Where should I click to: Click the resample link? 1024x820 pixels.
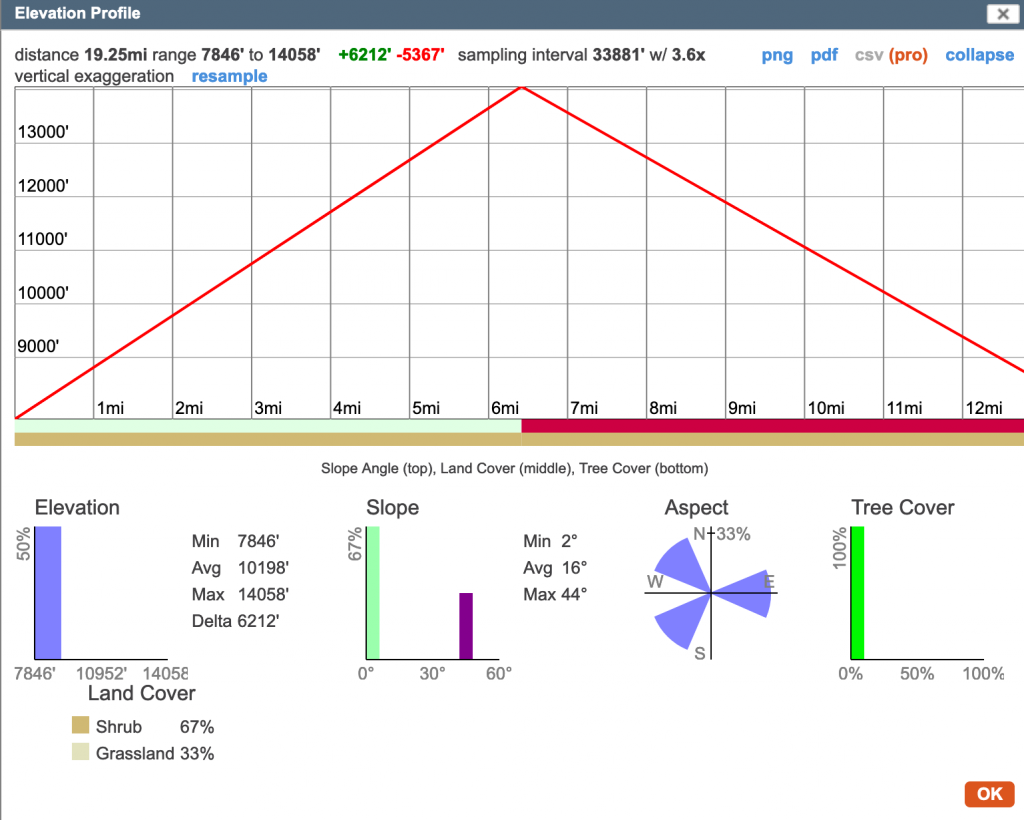tap(229, 76)
